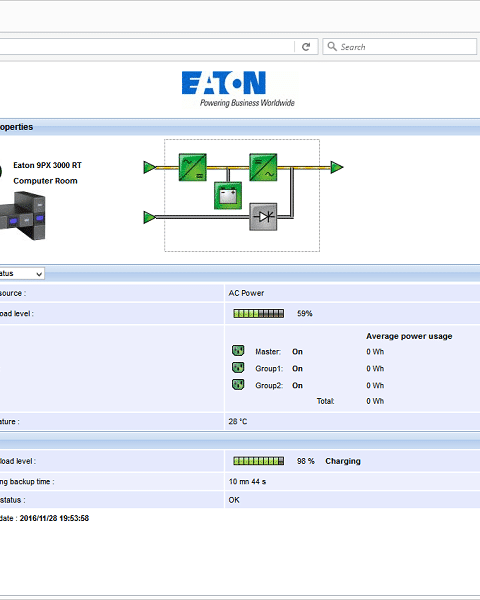Click the bypass input arrow at bottom left of diagram
This screenshot has height=600, width=480.
(150, 217)
